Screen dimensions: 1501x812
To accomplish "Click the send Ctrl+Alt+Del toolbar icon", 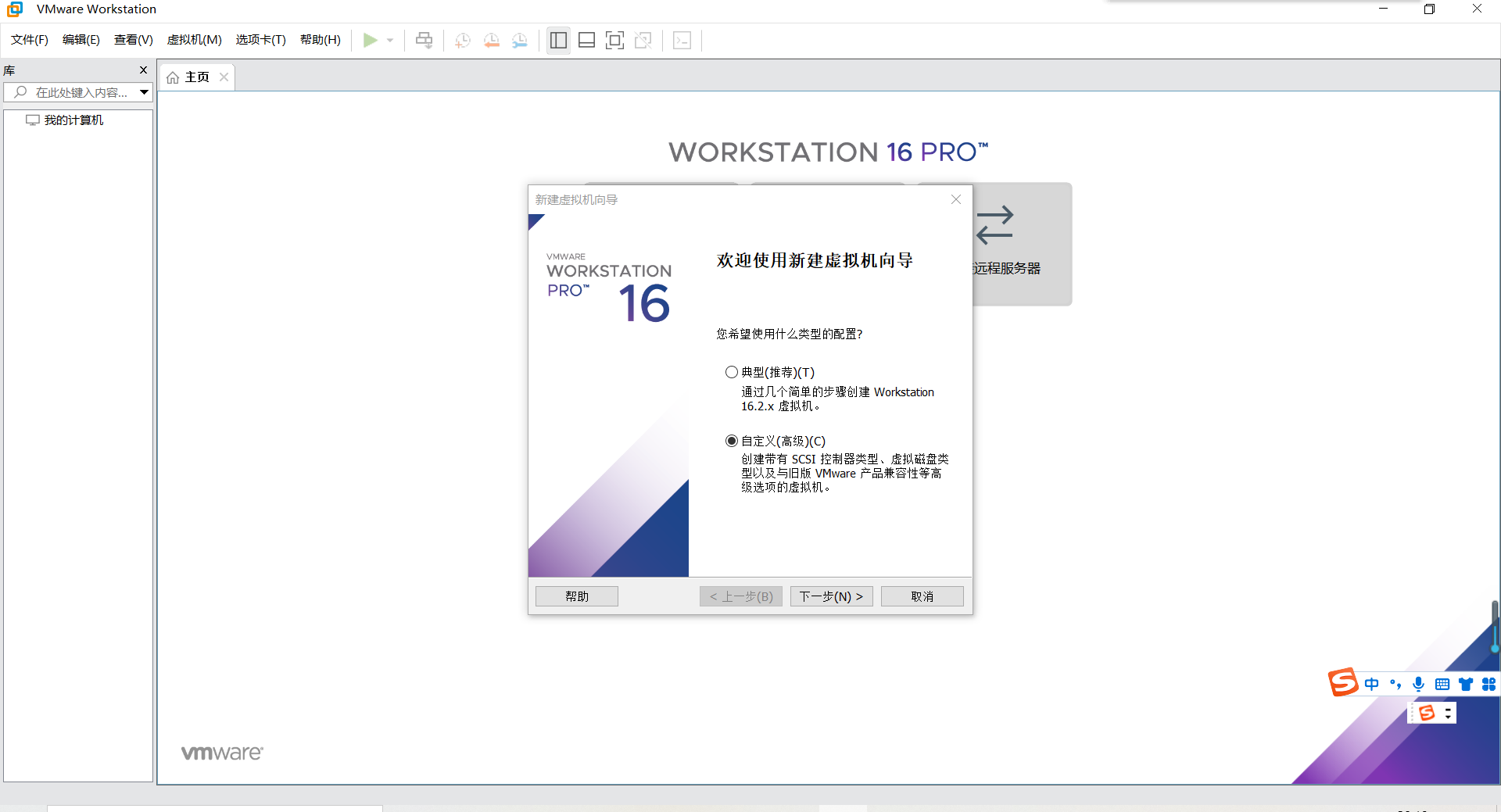I will [424, 40].
